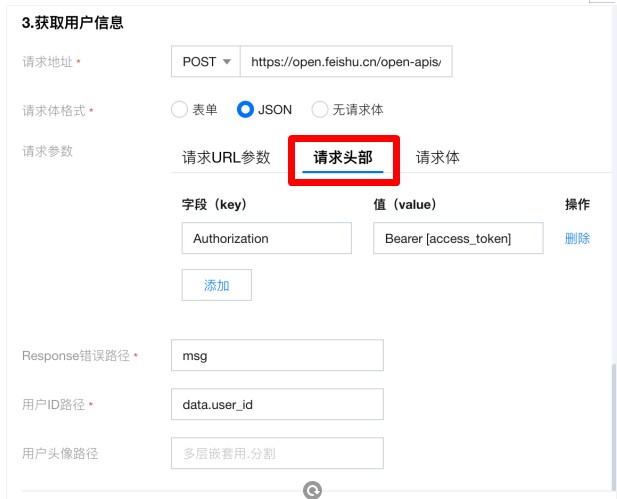617x499 pixels.
Task: Click the Authorization key input field
Action: 266,238
